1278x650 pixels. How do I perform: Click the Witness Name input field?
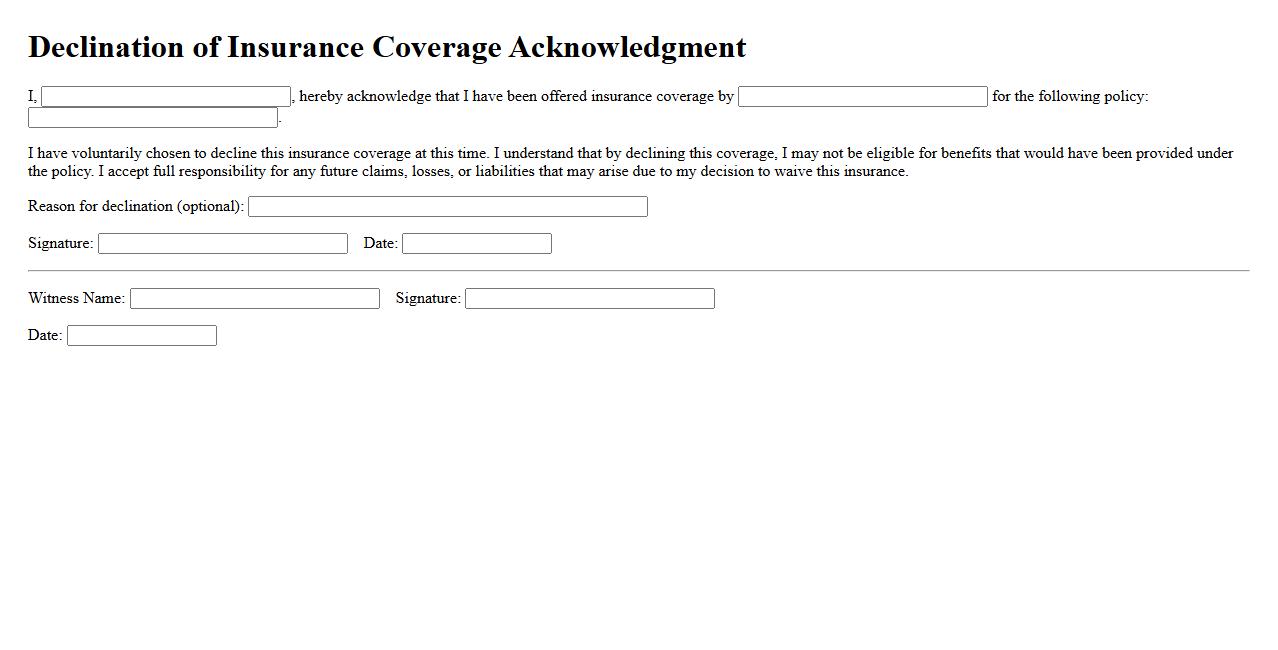[x=254, y=298]
